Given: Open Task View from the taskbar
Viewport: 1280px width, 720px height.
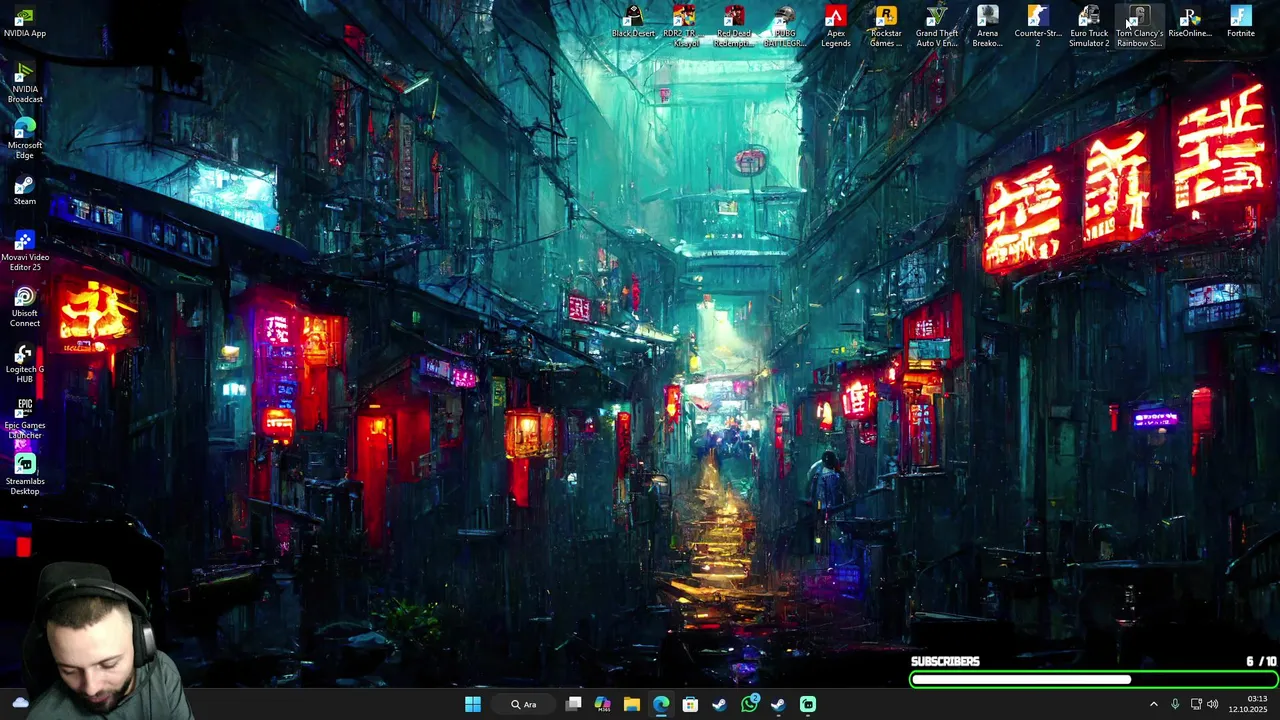Looking at the screenshot, I should (574, 704).
